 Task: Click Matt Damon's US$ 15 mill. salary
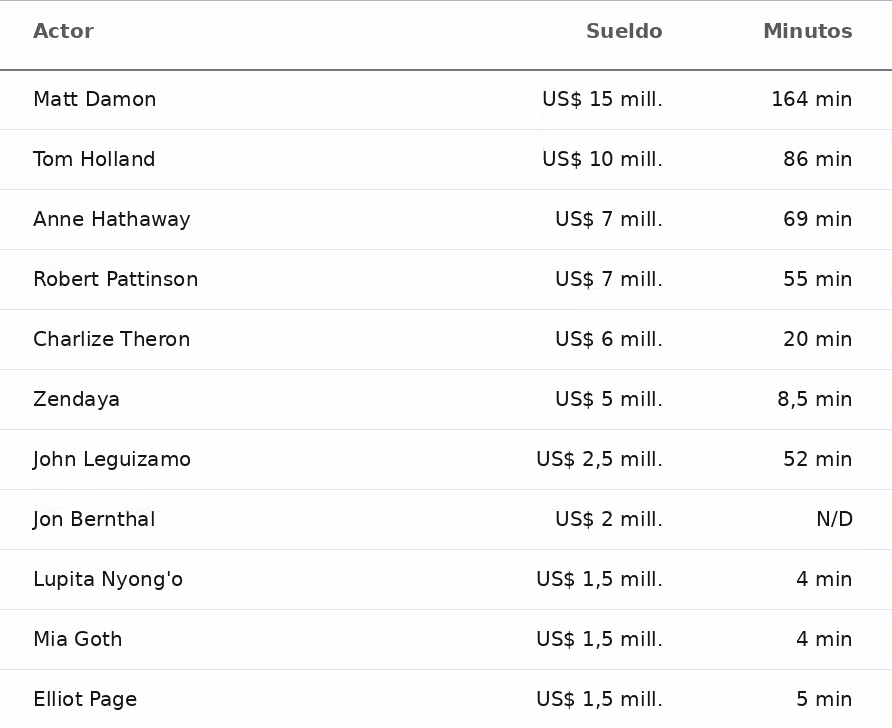click(x=602, y=99)
